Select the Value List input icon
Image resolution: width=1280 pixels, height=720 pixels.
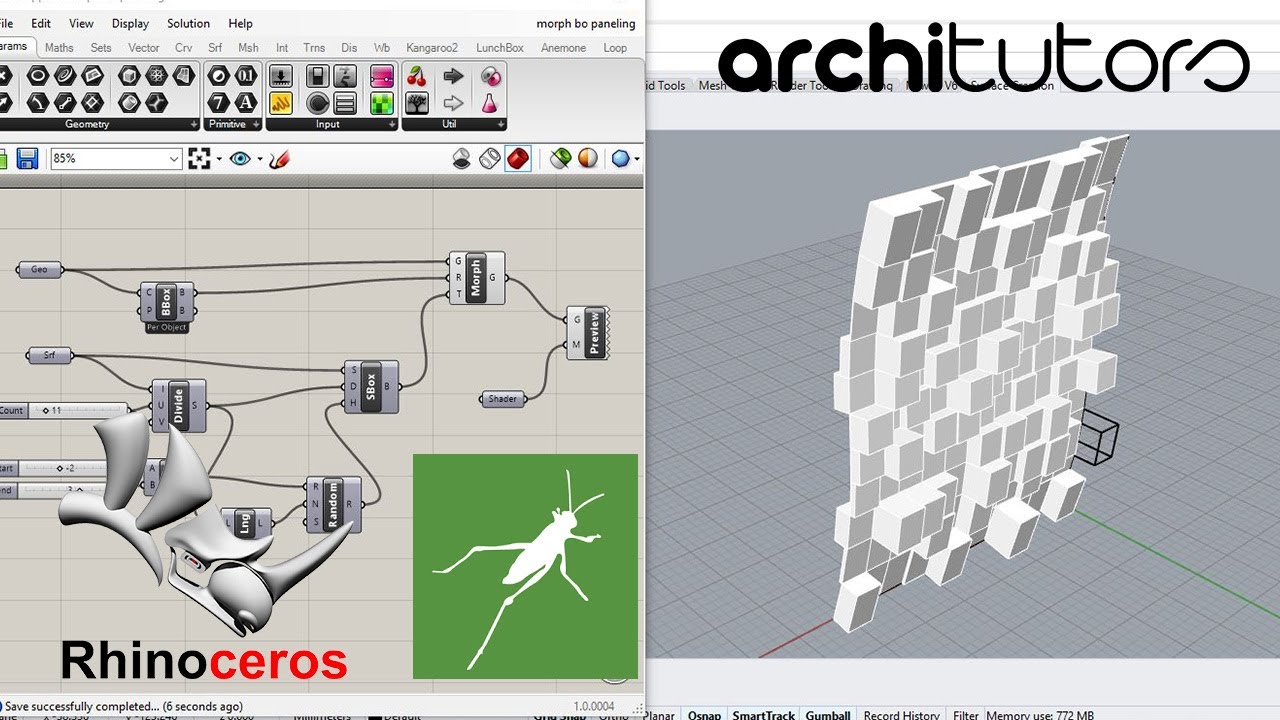[x=345, y=103]
